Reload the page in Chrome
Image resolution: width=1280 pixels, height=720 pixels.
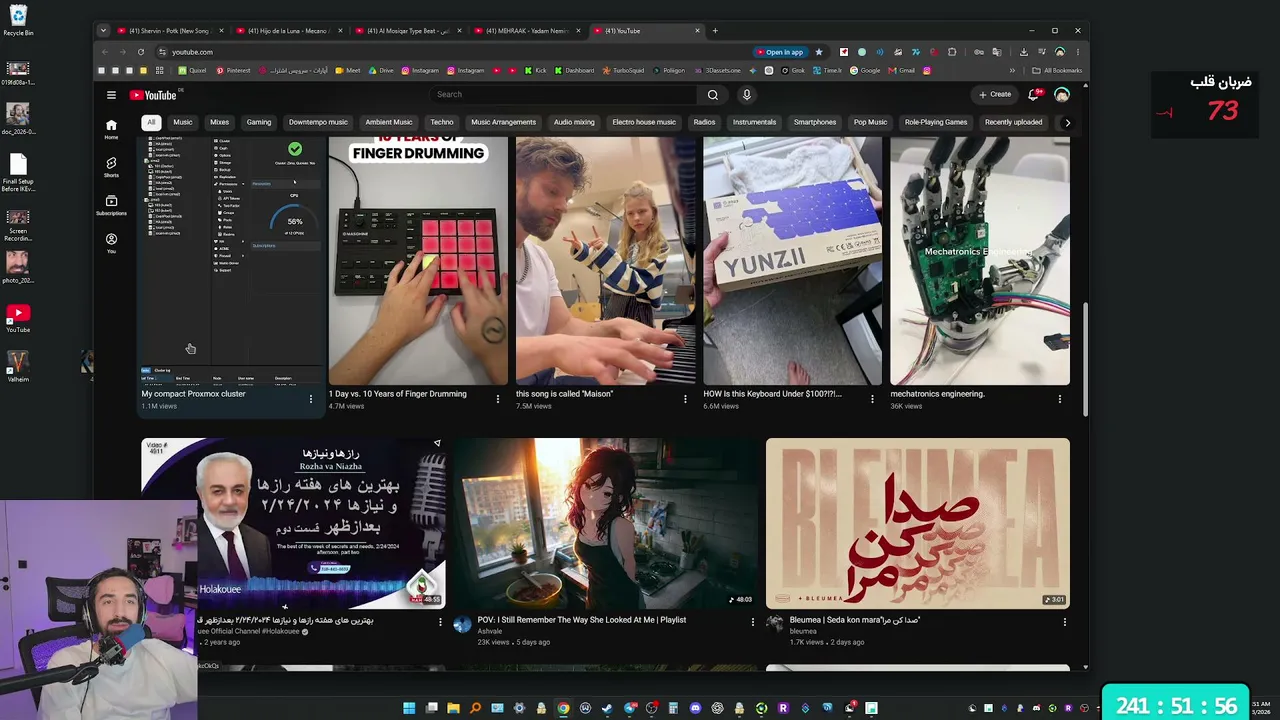(x=141, y=52)
